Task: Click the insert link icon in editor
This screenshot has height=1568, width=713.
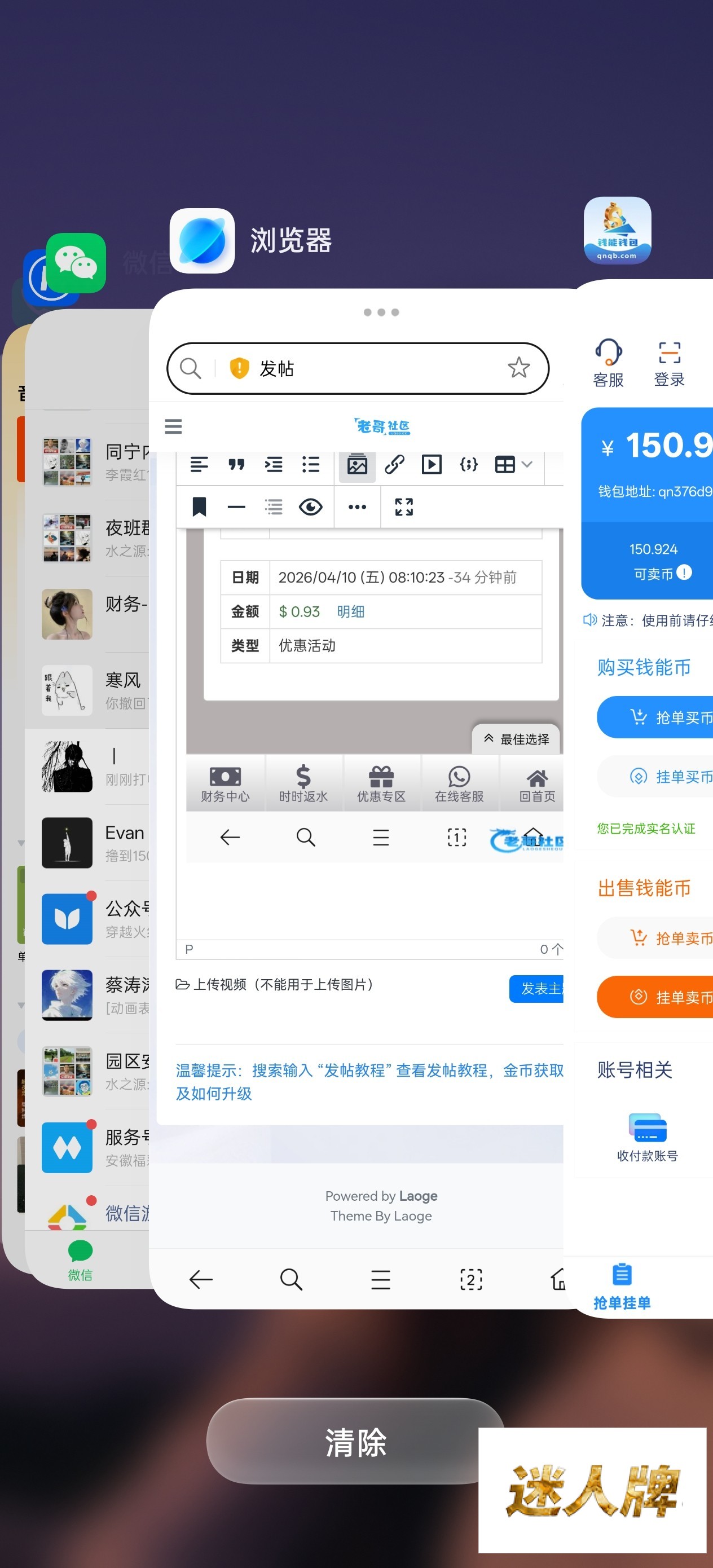Action: tap(394, 465)
